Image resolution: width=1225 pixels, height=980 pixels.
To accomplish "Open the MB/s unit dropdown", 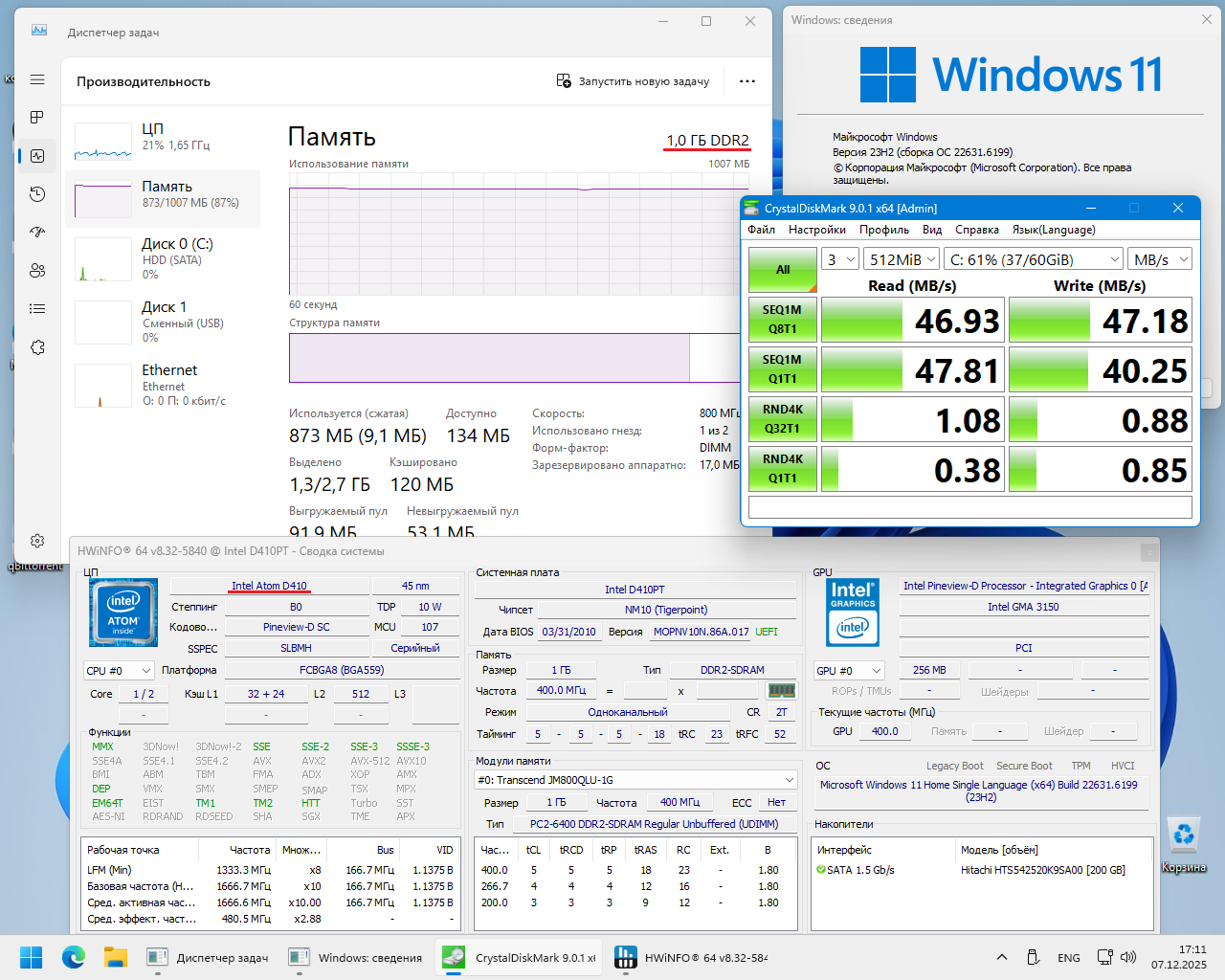I will point(1160,259).
